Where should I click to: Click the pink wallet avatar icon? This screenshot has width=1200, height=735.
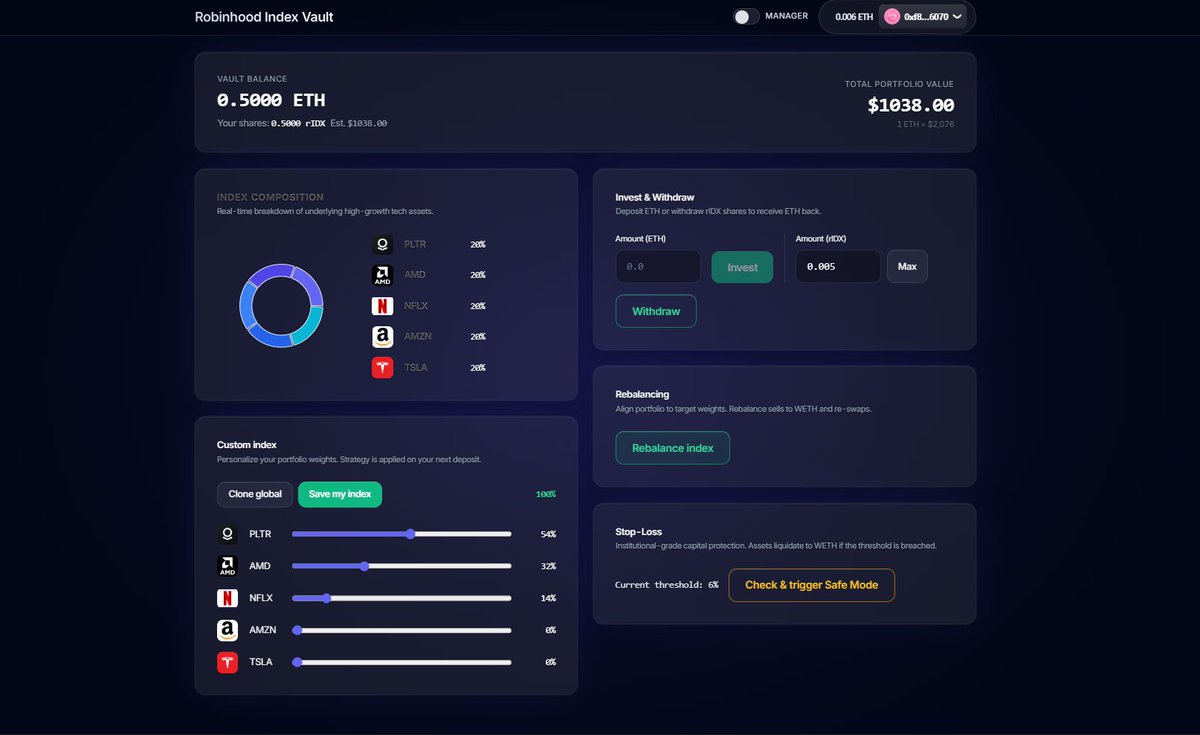click(x=892, y=16)
